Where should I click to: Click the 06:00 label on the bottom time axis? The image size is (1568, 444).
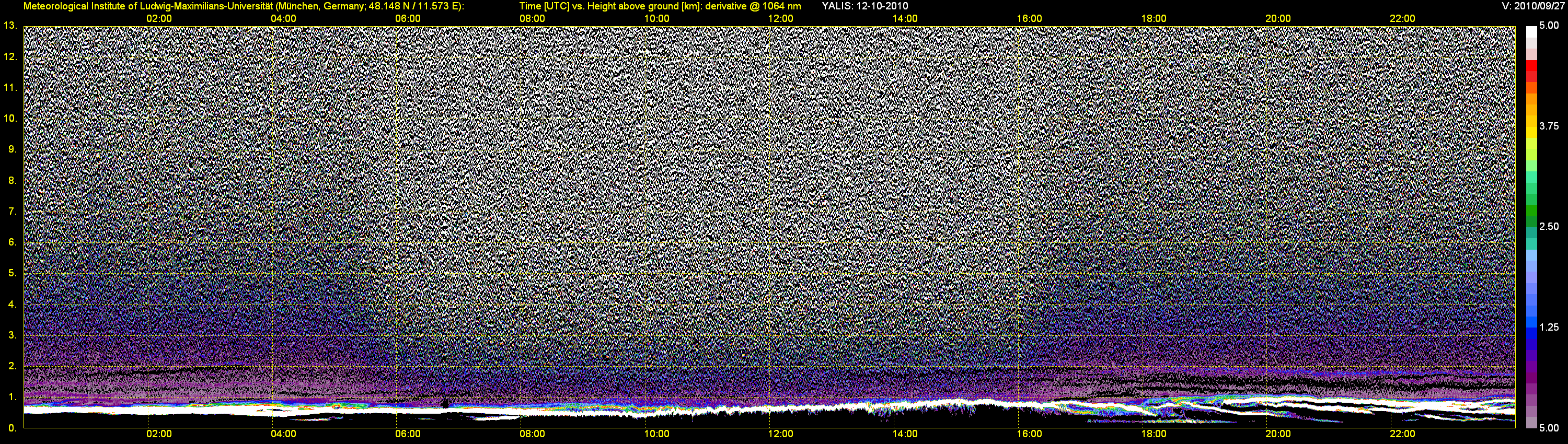407,434
